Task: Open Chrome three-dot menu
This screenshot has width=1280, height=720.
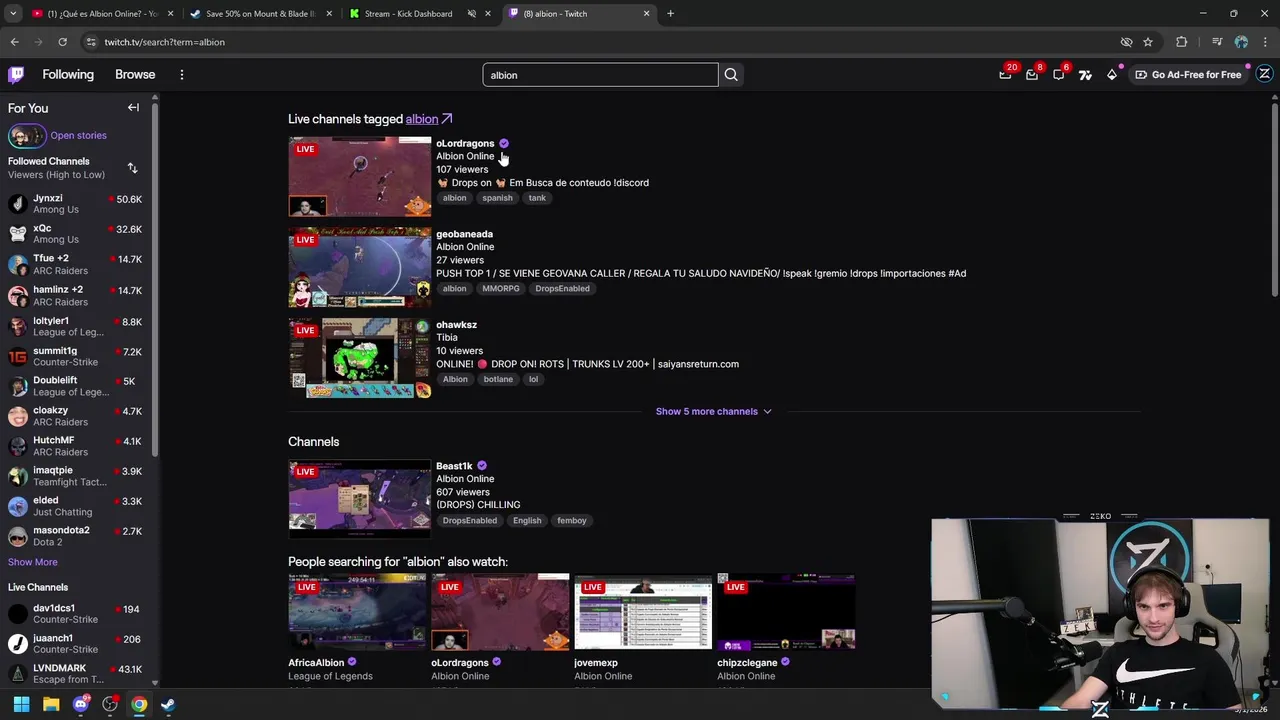Action: point(1266,42)
